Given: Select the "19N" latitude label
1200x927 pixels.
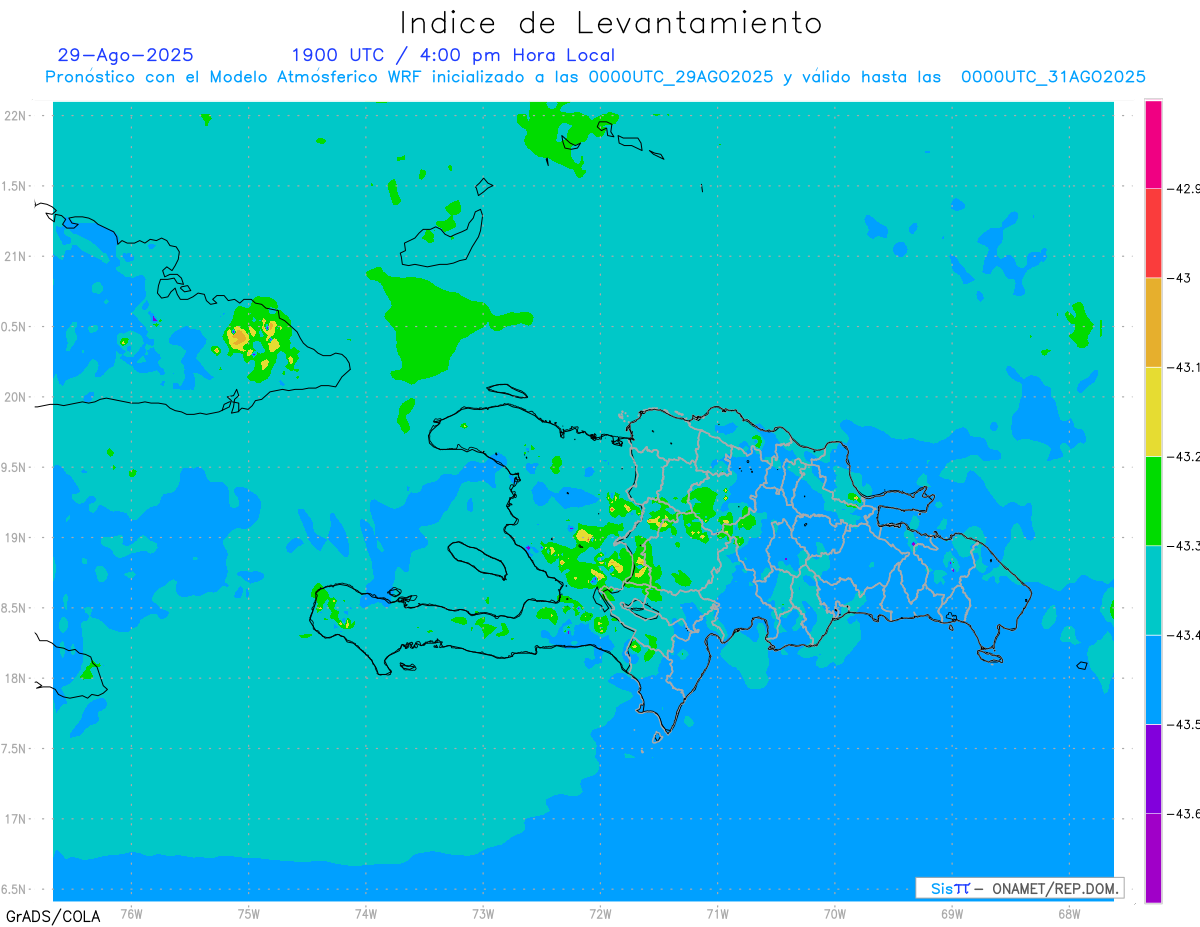Looking at the screenshot, I should 16,537.
